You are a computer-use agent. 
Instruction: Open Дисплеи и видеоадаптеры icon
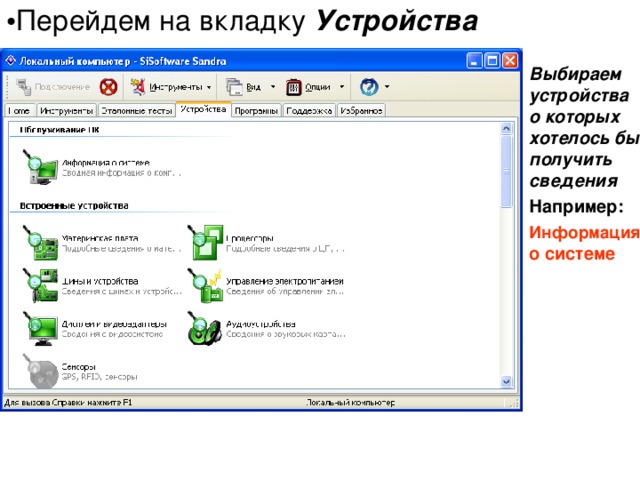click(40, 329)
